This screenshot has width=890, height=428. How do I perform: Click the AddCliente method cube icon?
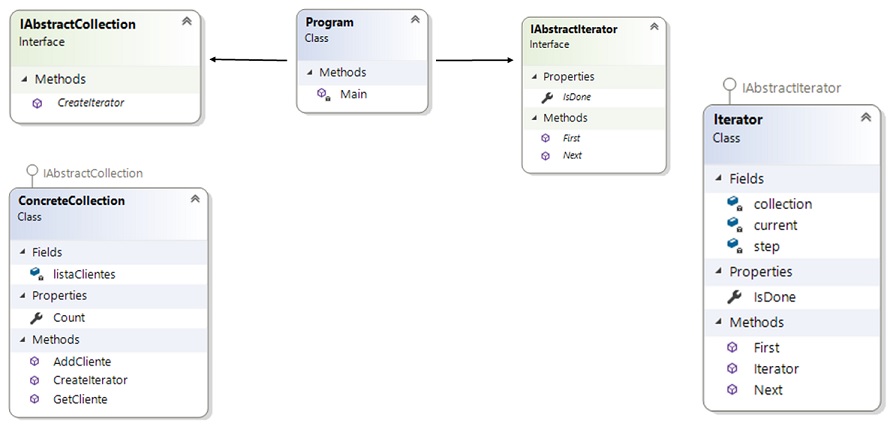35,362
